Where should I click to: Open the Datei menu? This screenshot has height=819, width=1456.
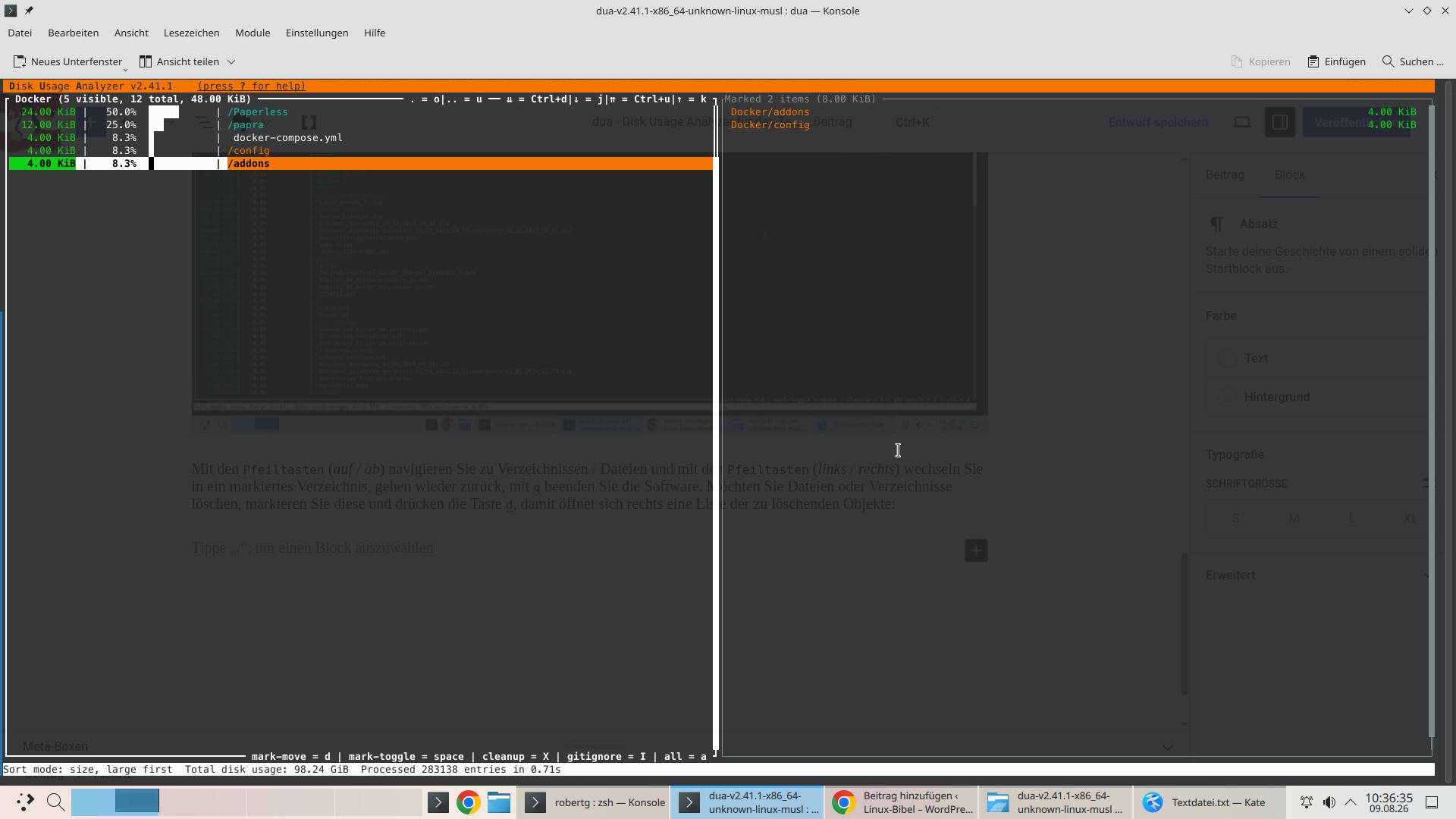[x=20, y=33]
